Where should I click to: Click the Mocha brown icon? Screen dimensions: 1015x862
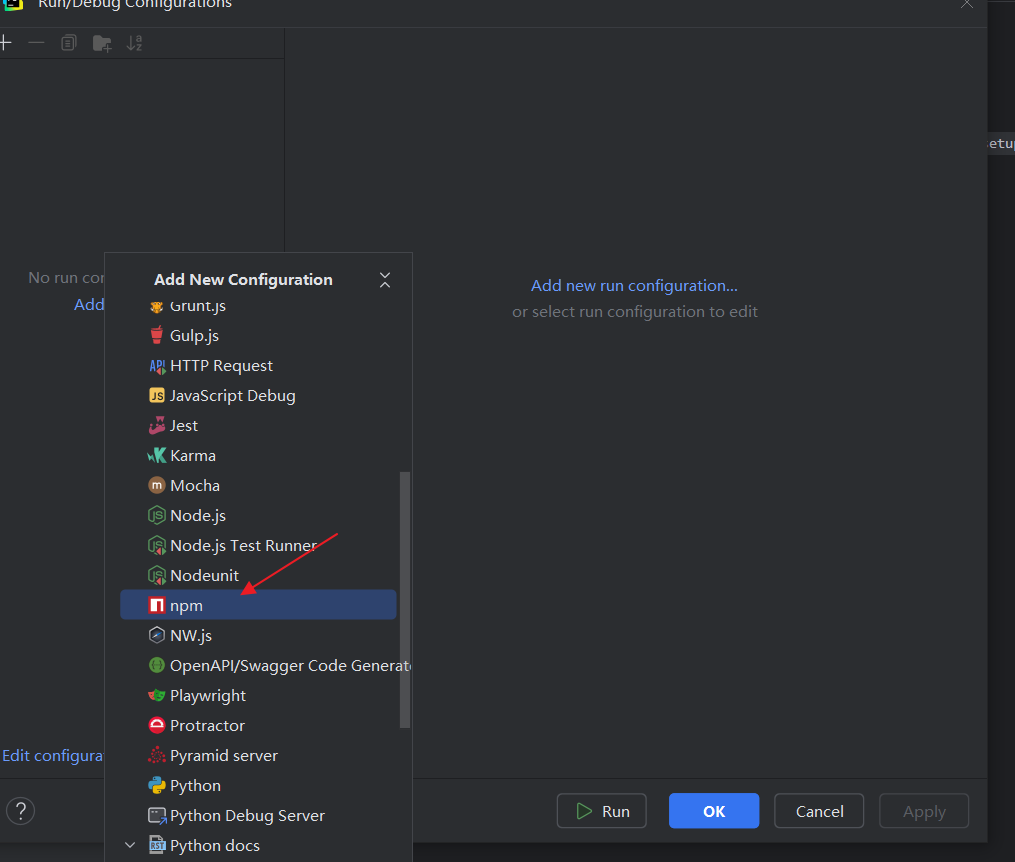tap(157, 485)
